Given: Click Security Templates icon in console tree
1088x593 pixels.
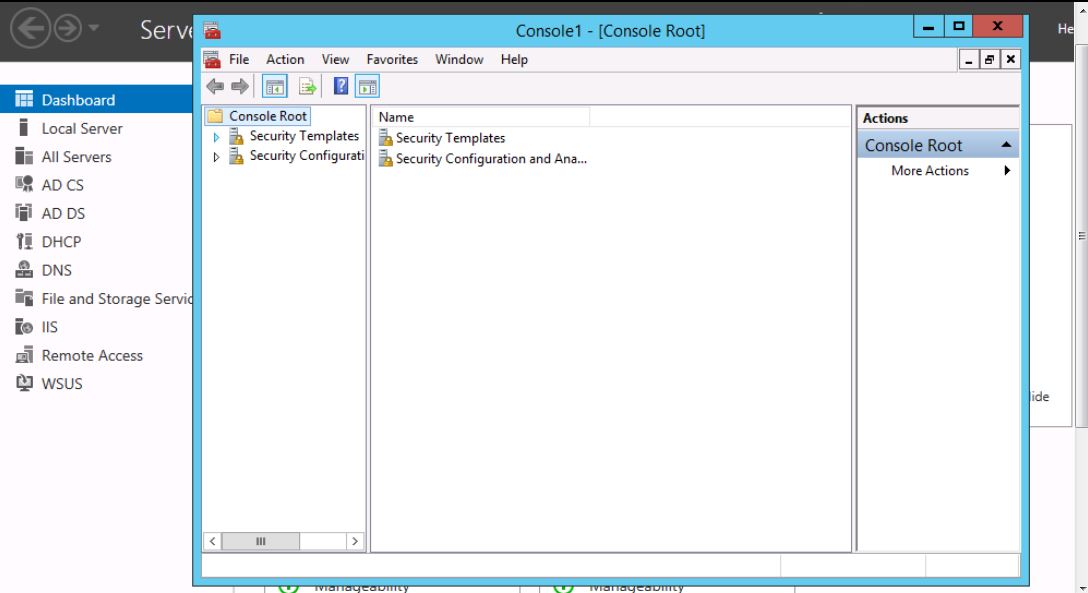Looking at the screenshot, I should (237, 137).
